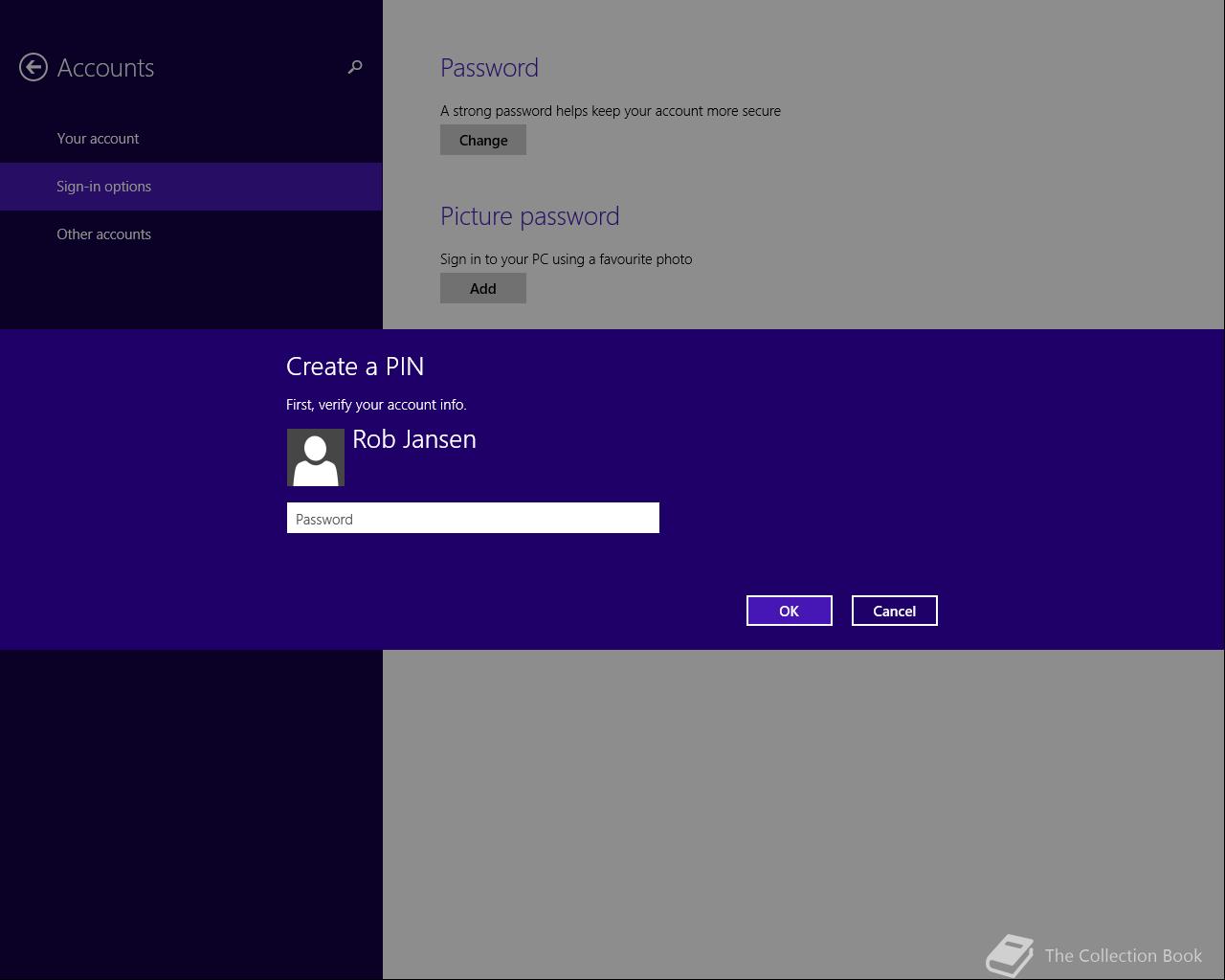Click the Rob Jansen account name

414,439
